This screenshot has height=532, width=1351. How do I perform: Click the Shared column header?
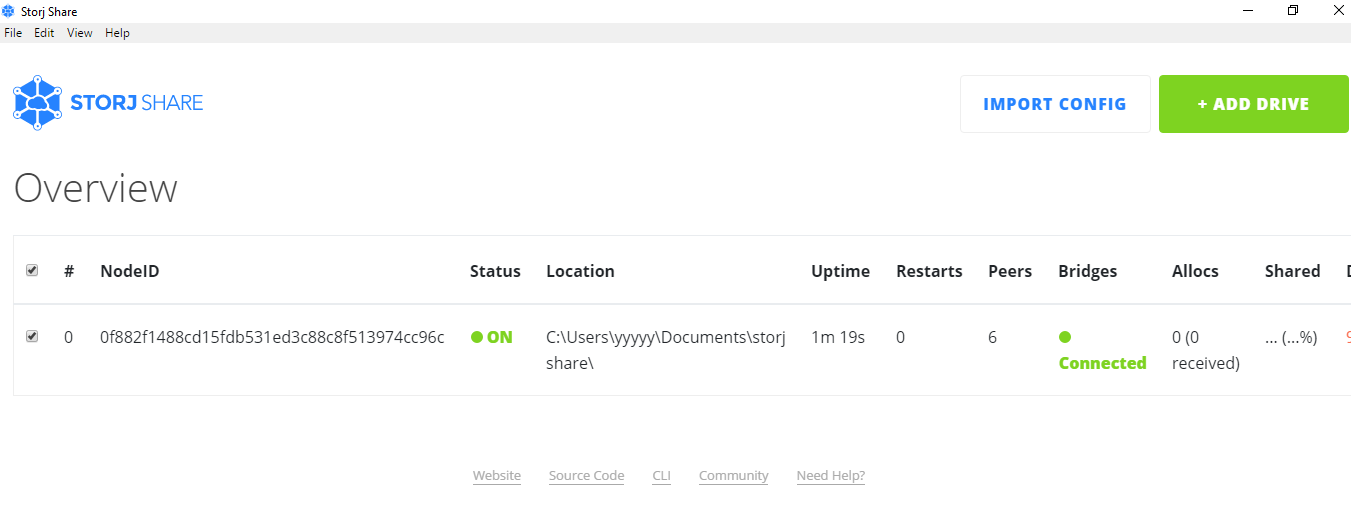pyautogui.click(x=1292, y=271)
